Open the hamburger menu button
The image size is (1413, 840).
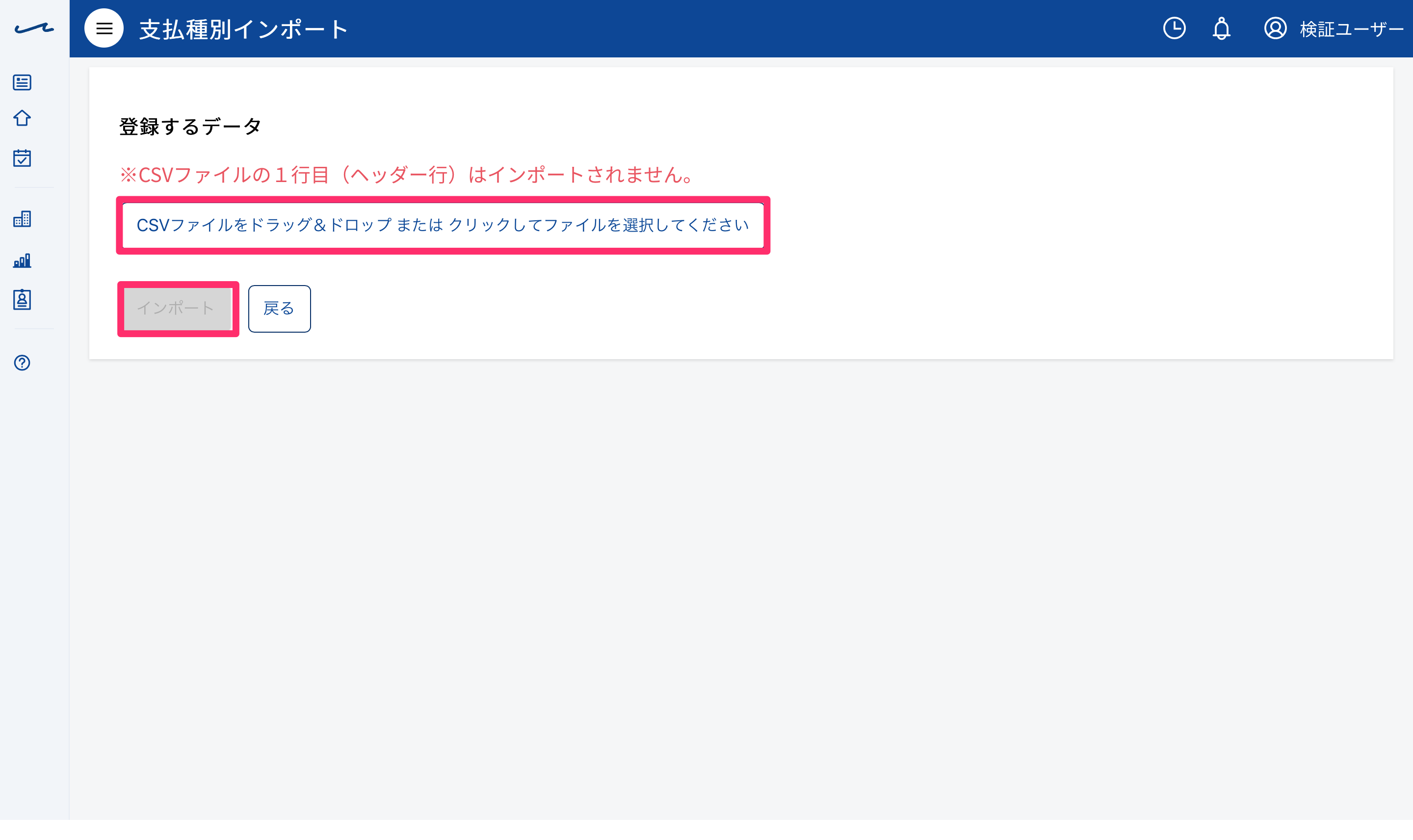[x=104, y=28]
